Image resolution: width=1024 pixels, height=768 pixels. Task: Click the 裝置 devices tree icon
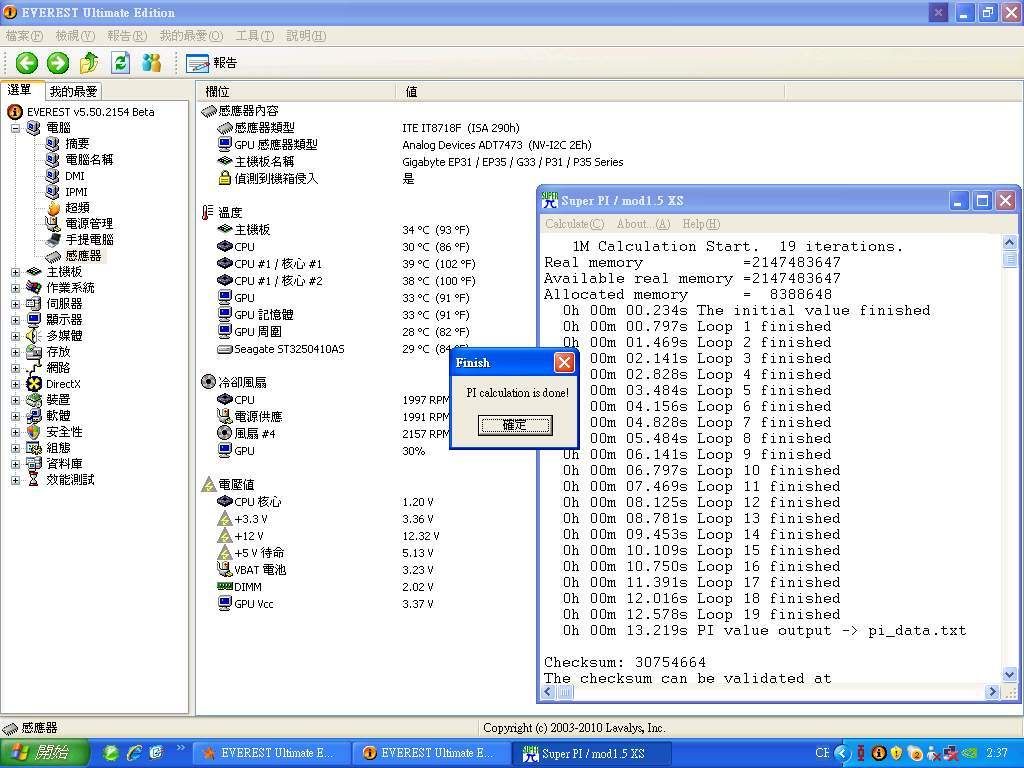(x=34, y=400)
